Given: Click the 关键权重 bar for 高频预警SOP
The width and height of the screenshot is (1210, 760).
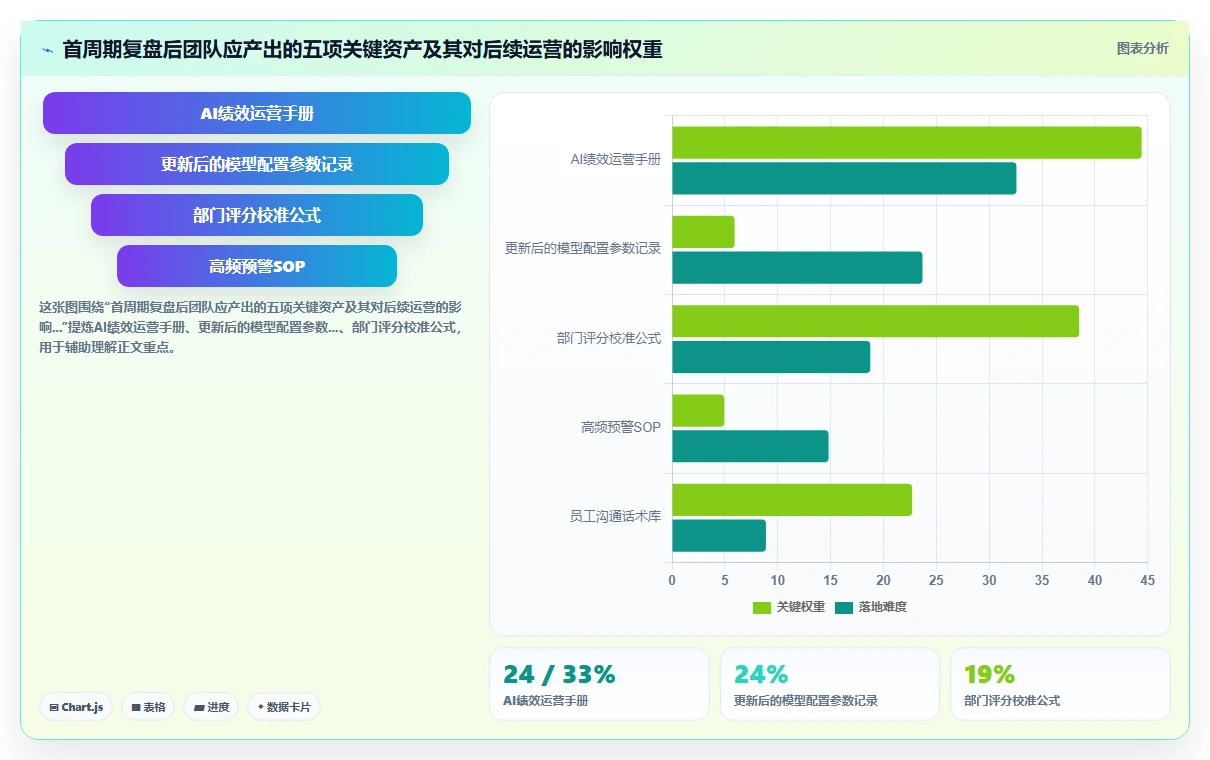Looking at the screenshot, I should coord(698,411).
